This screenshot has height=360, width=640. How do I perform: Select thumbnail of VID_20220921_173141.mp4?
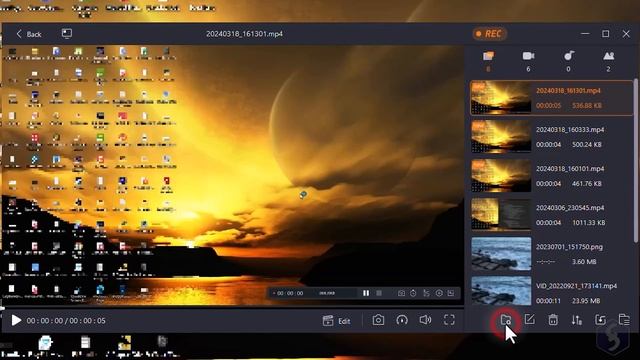coord(501,291)
